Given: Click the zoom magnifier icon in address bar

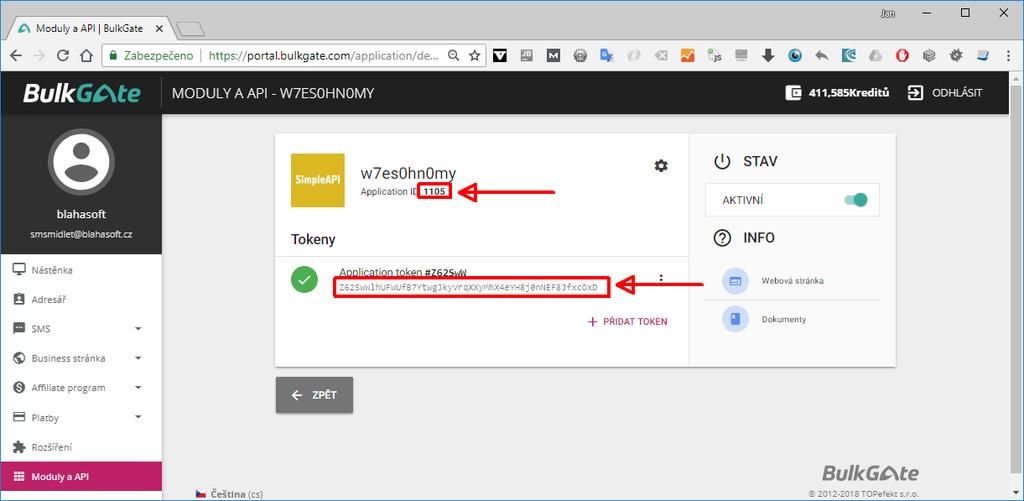Looking at the screenshot, I should click(x=453, y=56).
